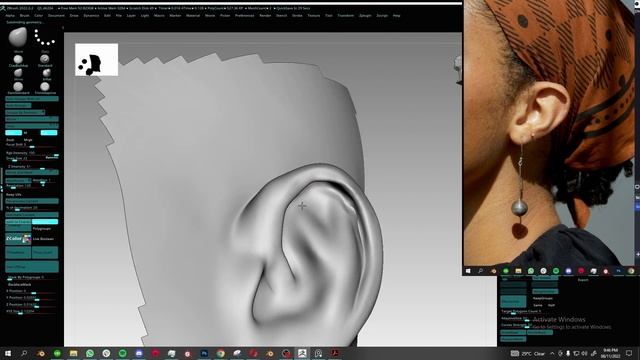Open Windows search on the bottom taskbar
The width and height of the screenshot is (640, 360).
coord(24,353)
